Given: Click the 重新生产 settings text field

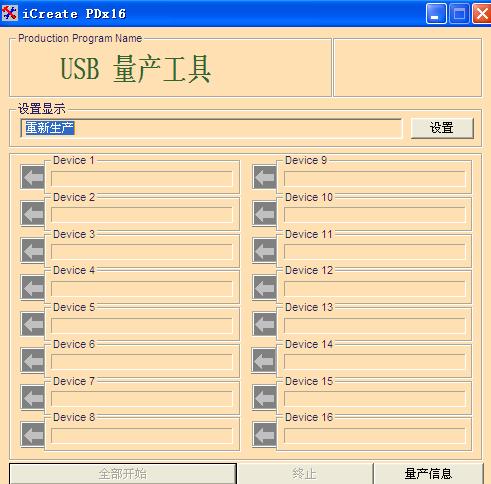Looking at the screenshot, I should point(211,128).
